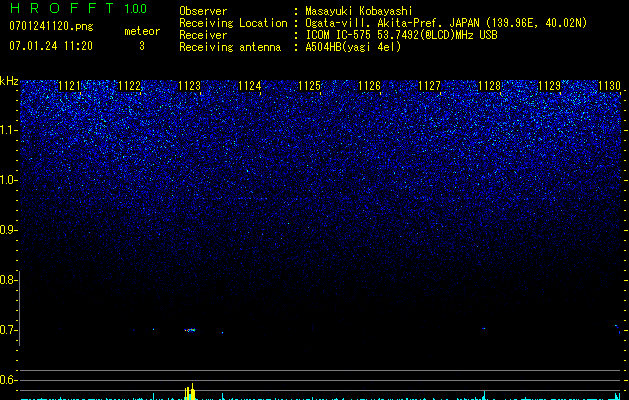Viewport: 629px width, 400px height.
Task: Click the 1130 time marker
Action: [x=609, y=86]
